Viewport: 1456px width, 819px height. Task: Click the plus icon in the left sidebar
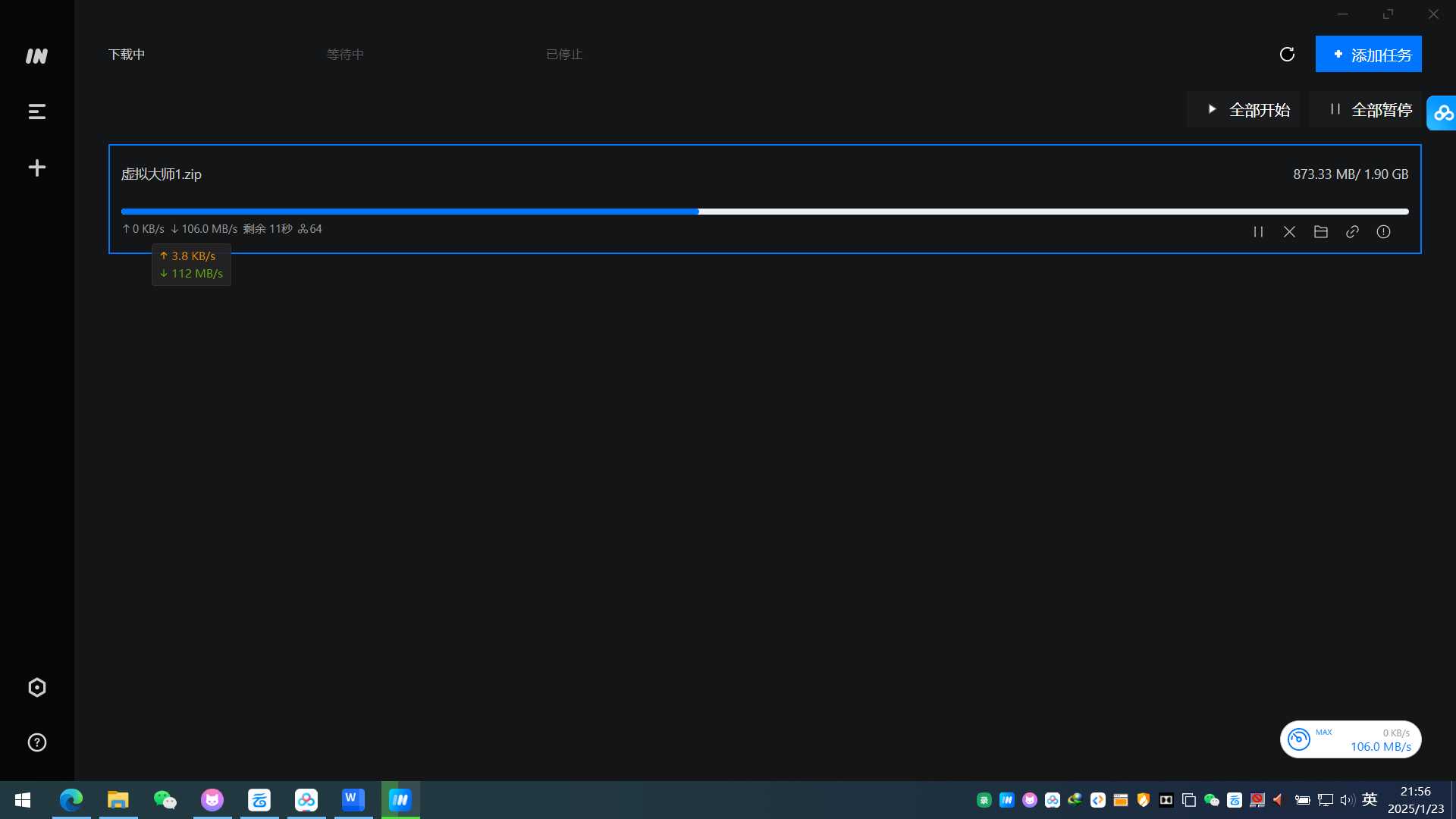(x=36, y=168)
